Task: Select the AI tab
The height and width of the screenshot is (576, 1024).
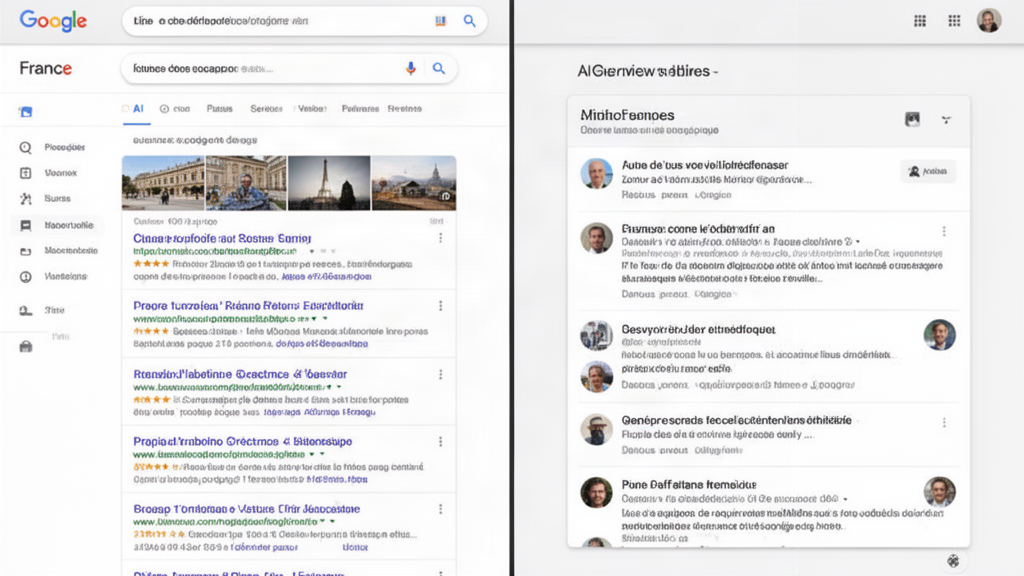Action: tap(136, 109)
